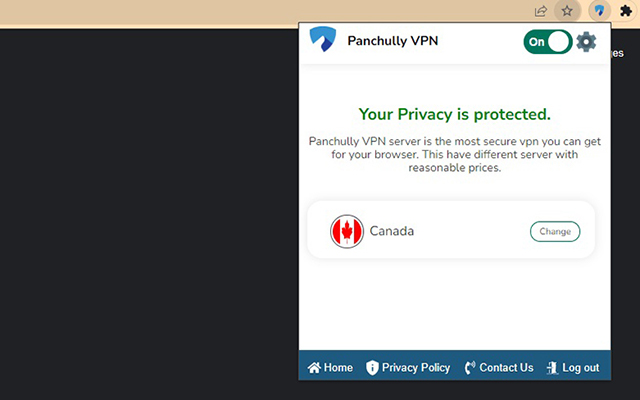Screen dimensions: 640x400
Task: Click the Panchully VPN title text
Action: pos(393,41)
